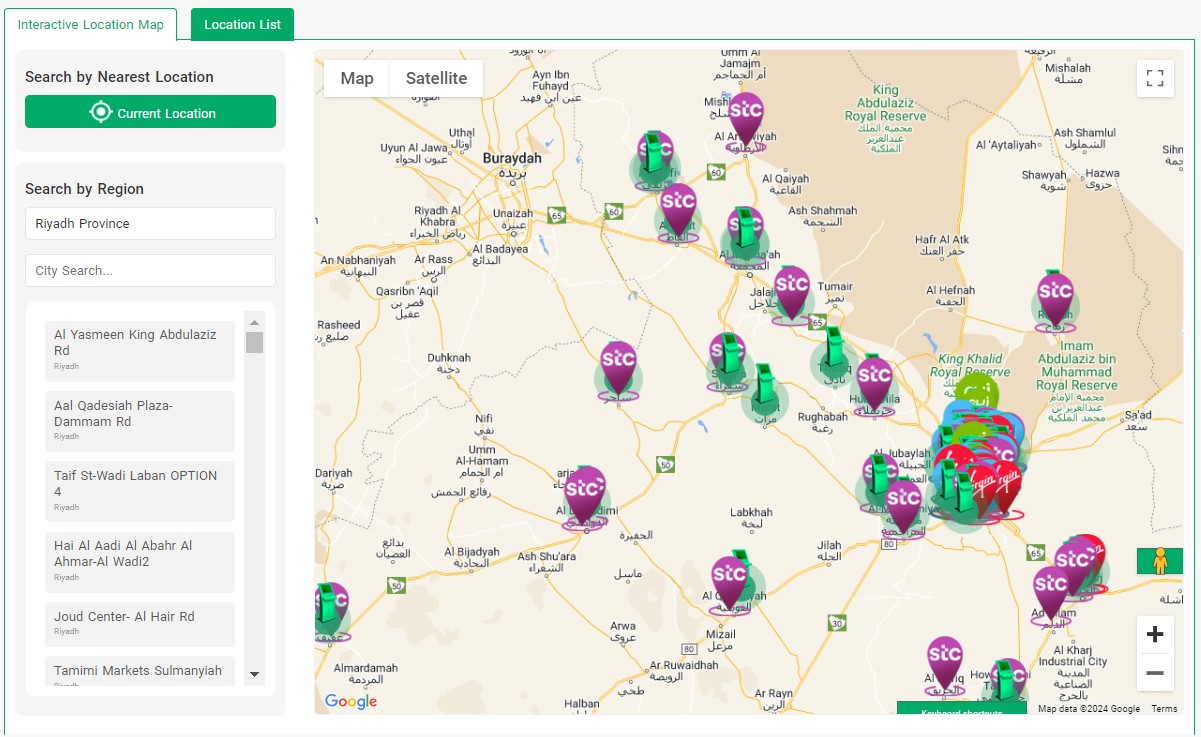
Task: Click stc marker at Ad Dilam
Action: [1051, 595]
